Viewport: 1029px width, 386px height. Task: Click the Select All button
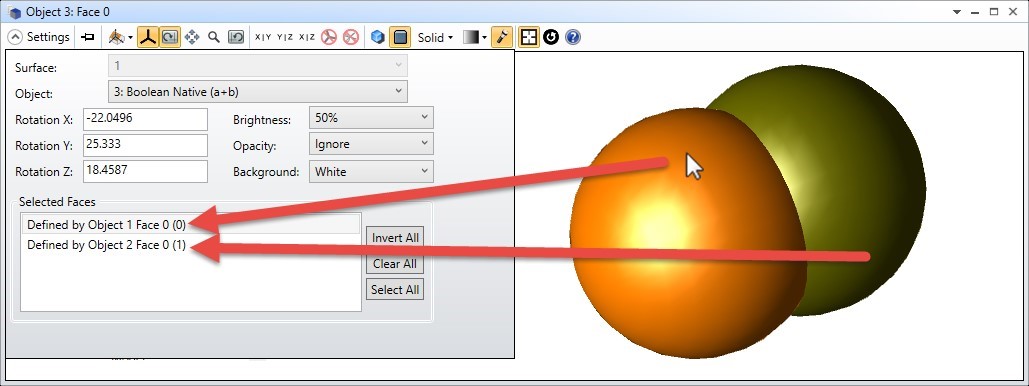point(395,290)
